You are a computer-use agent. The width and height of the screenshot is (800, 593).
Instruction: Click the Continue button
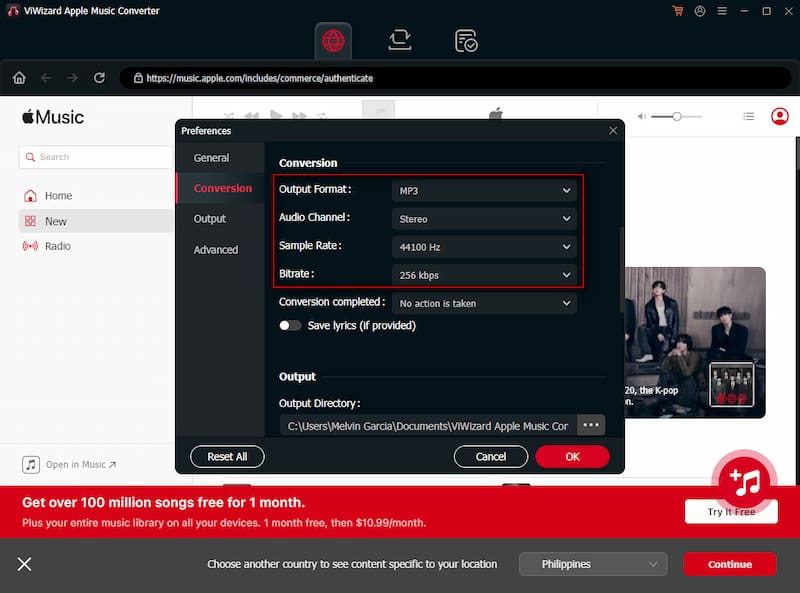(x=730, y=564)
